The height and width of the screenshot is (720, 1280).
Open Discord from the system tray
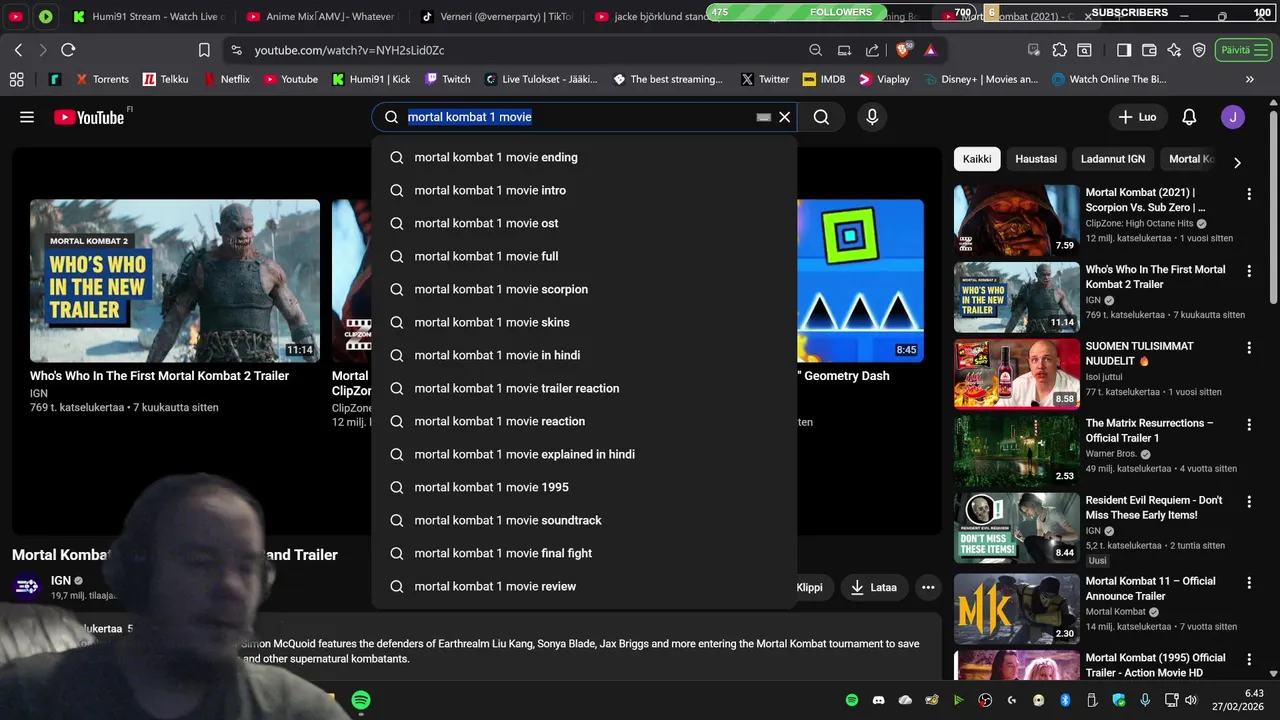tap(879, 700)
